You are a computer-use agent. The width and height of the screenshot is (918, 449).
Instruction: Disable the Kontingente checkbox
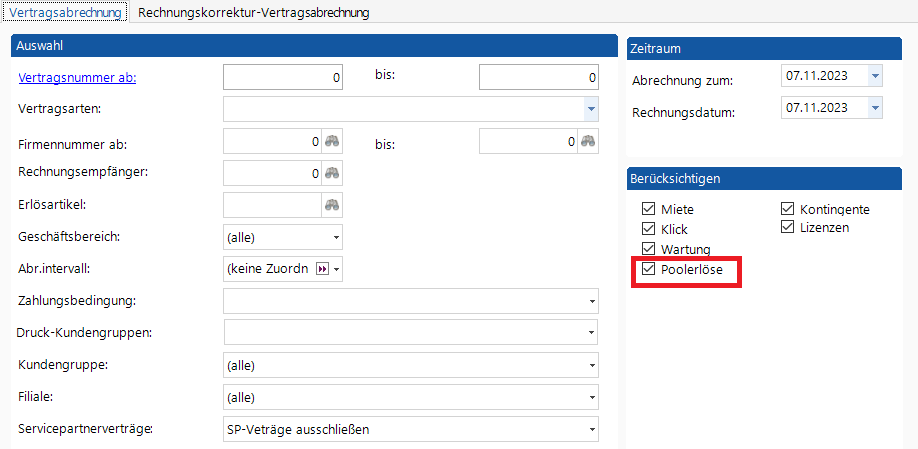[x=788, y=210]
